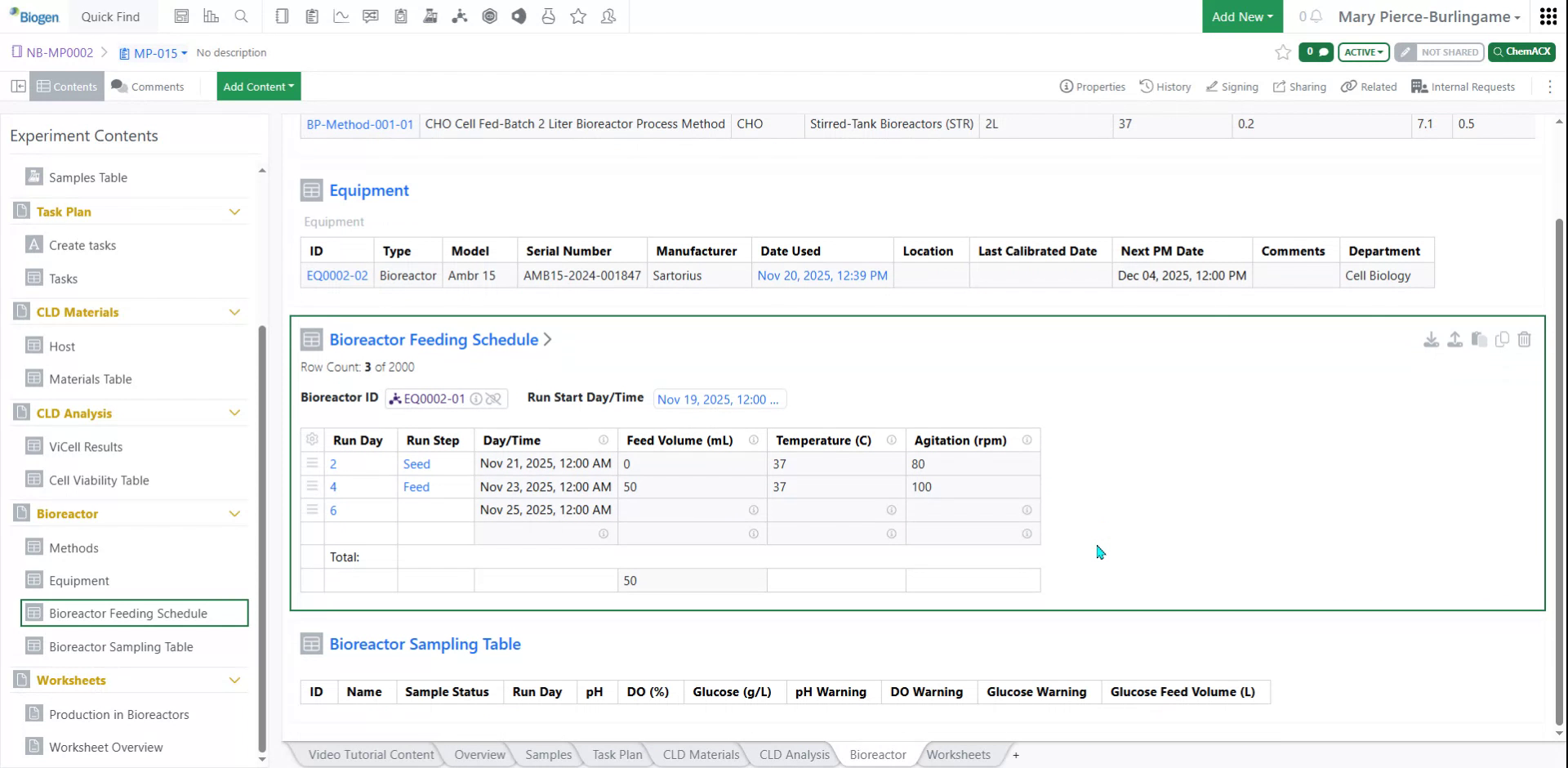This screenshot has height=768, width=1568.
Task: Open the ACTIVE status dropdown
Action: point(1363,51)
